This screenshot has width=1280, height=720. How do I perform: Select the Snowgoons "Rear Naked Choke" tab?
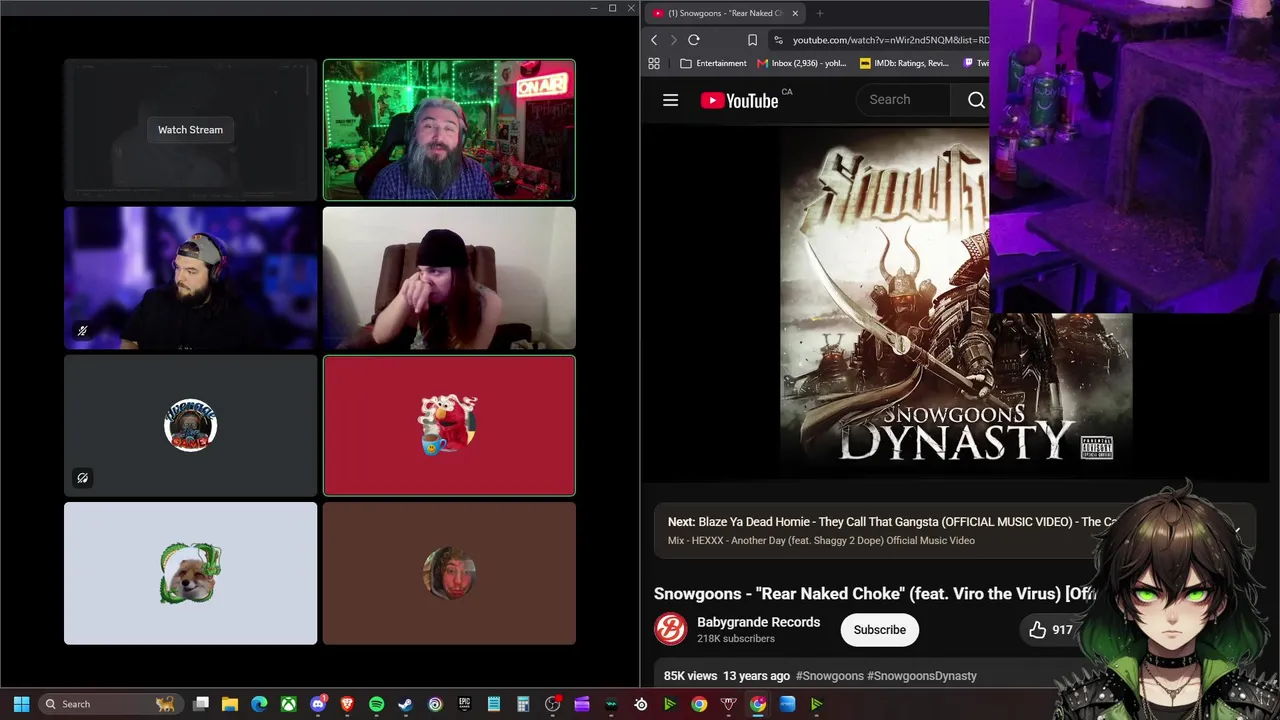point(725,13)
